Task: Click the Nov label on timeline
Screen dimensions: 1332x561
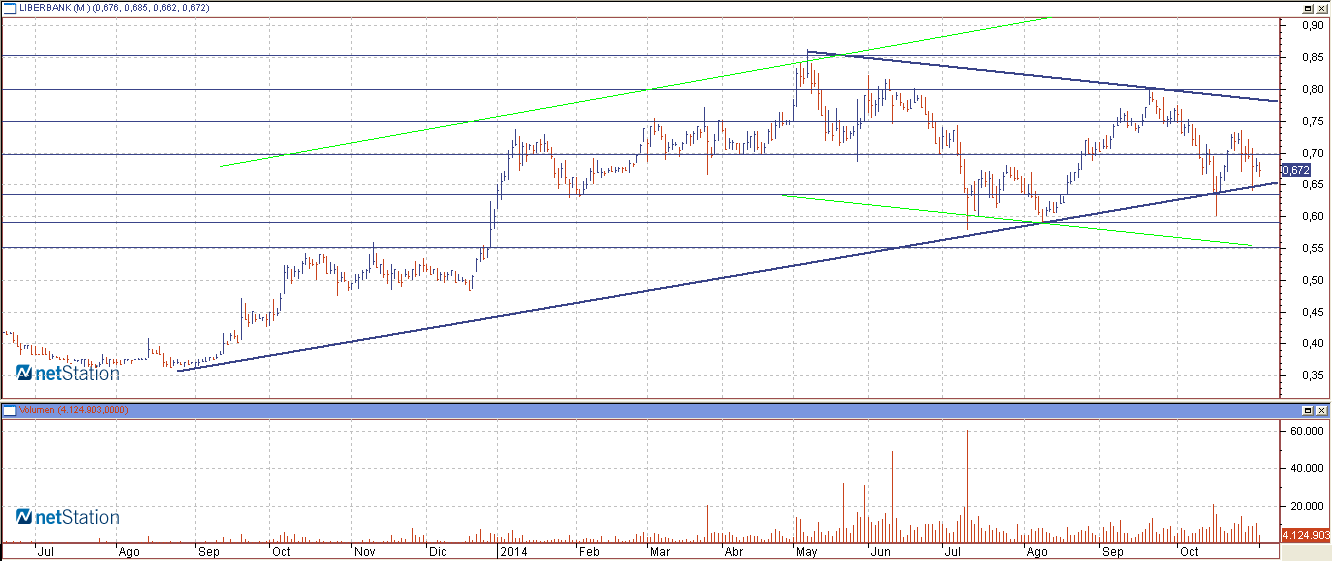Action: (x=365, y=551)
